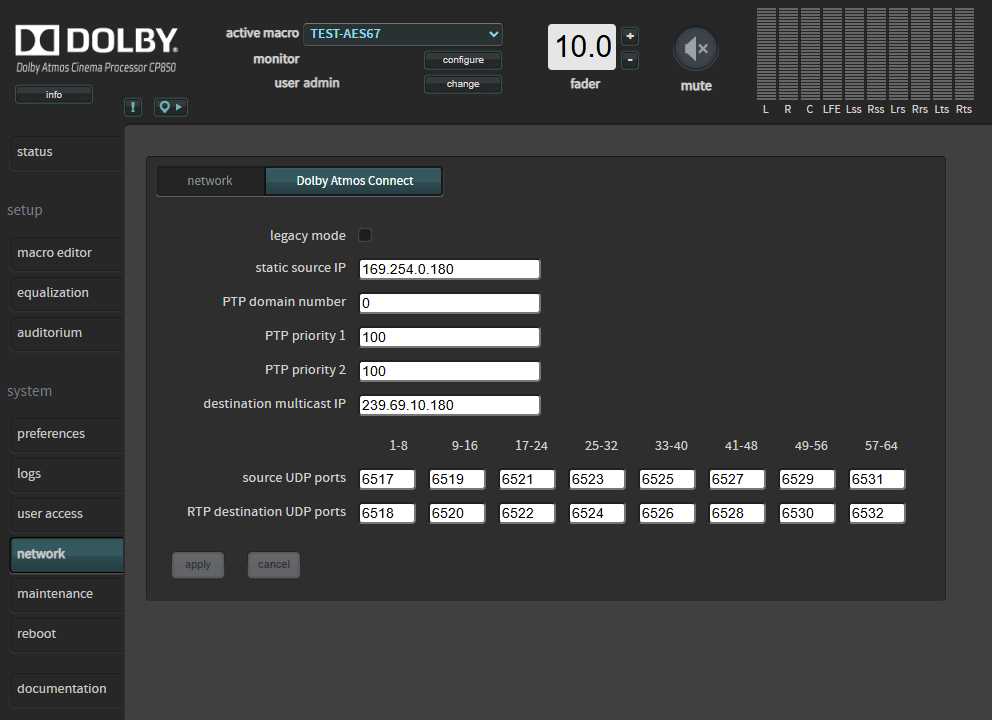
Task: Click the location pin play icon button
Action: 171,107
